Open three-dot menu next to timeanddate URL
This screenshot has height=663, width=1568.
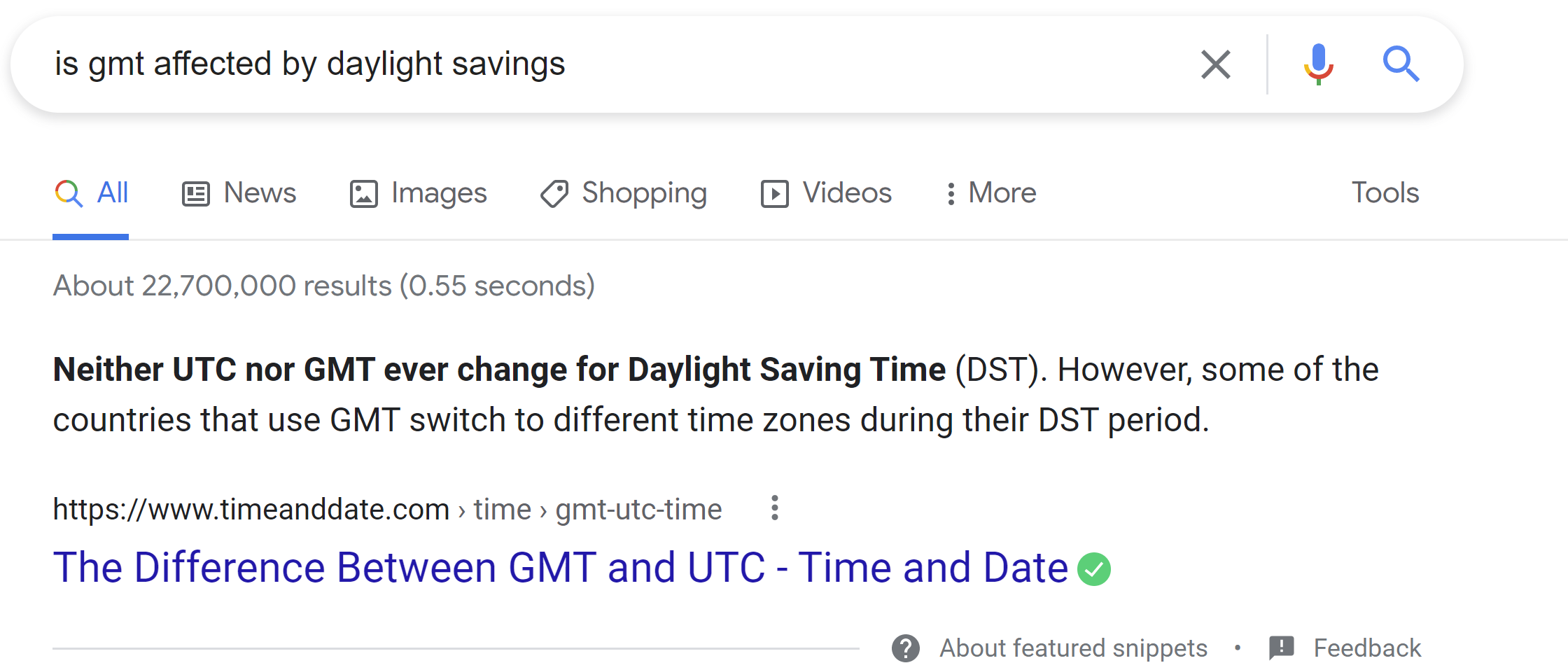coord(775,508)
